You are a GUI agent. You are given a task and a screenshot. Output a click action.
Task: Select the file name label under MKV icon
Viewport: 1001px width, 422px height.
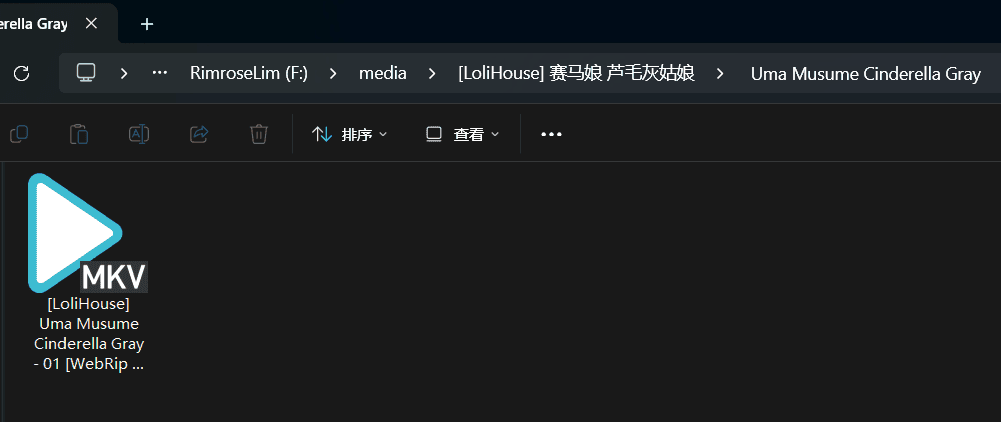coord(89,334)
